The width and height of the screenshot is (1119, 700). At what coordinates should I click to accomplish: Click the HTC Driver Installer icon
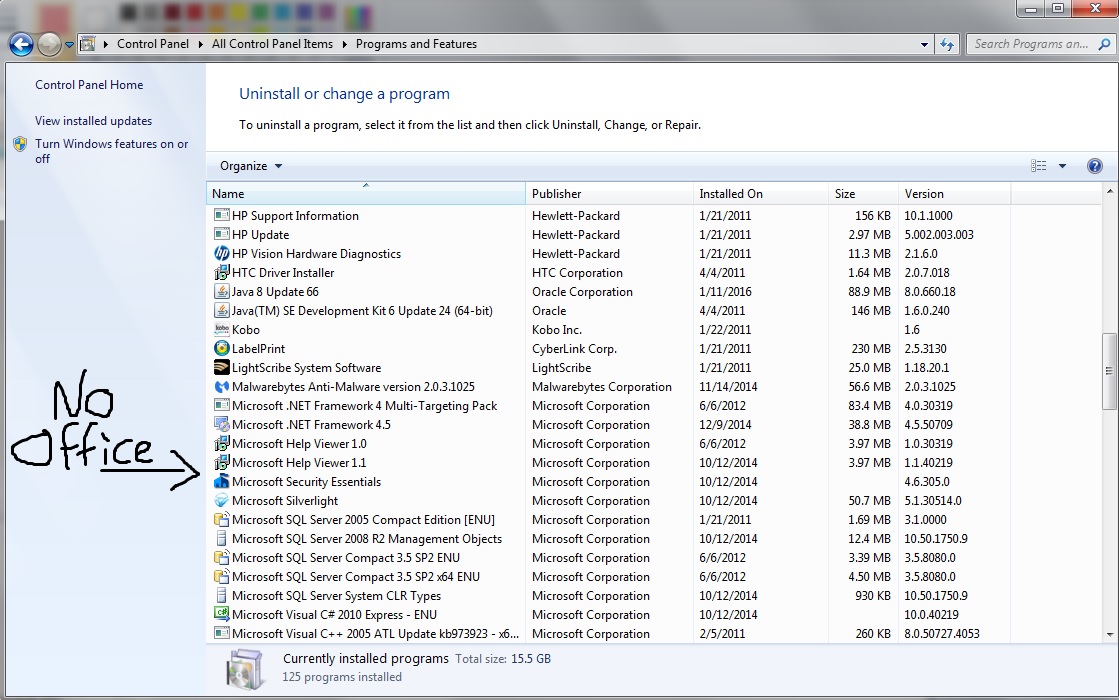(x=221, y=273)
